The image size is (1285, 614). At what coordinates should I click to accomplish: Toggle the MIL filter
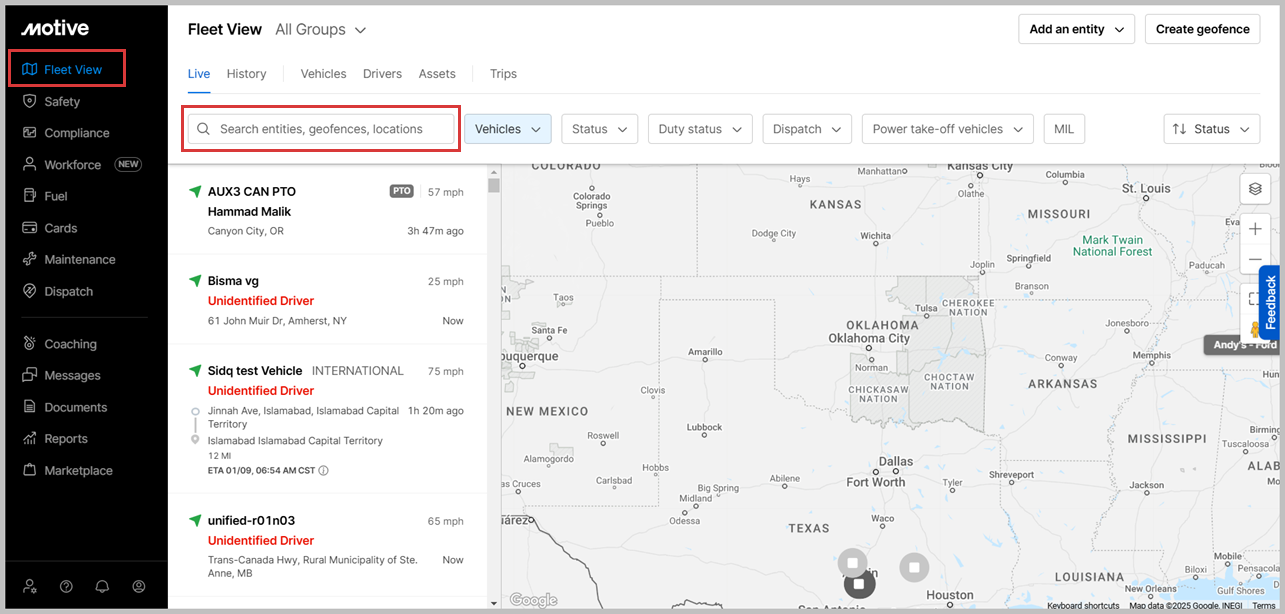1064,129
